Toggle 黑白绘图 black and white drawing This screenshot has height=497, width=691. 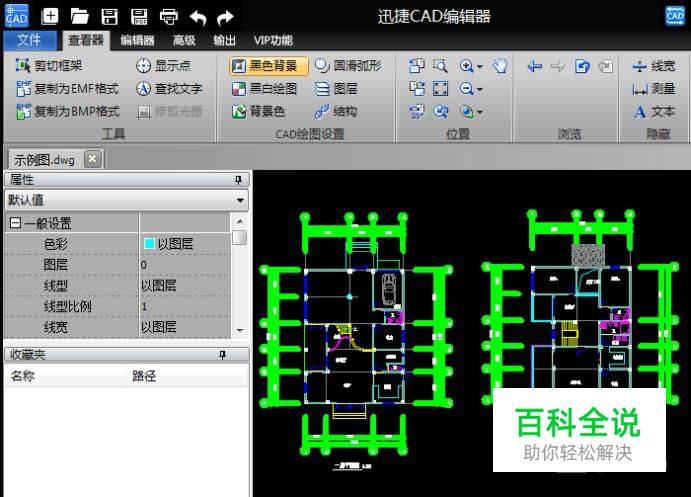click(x=264, y=89)
